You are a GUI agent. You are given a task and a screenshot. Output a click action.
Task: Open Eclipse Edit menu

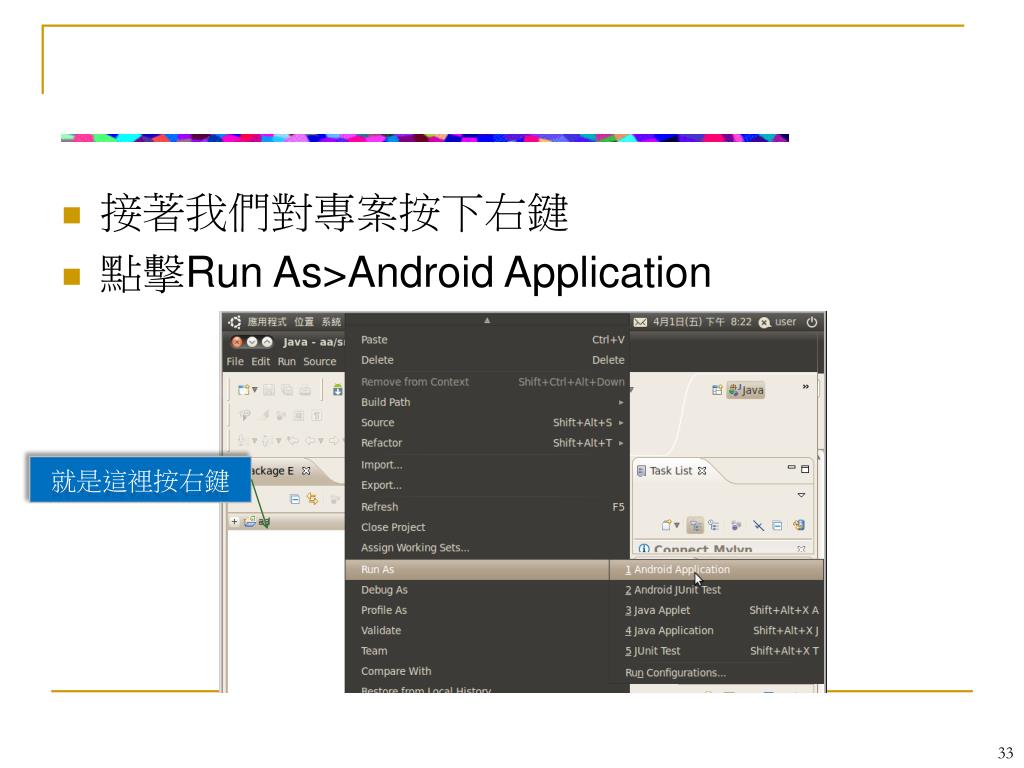(x=261, y=361)
